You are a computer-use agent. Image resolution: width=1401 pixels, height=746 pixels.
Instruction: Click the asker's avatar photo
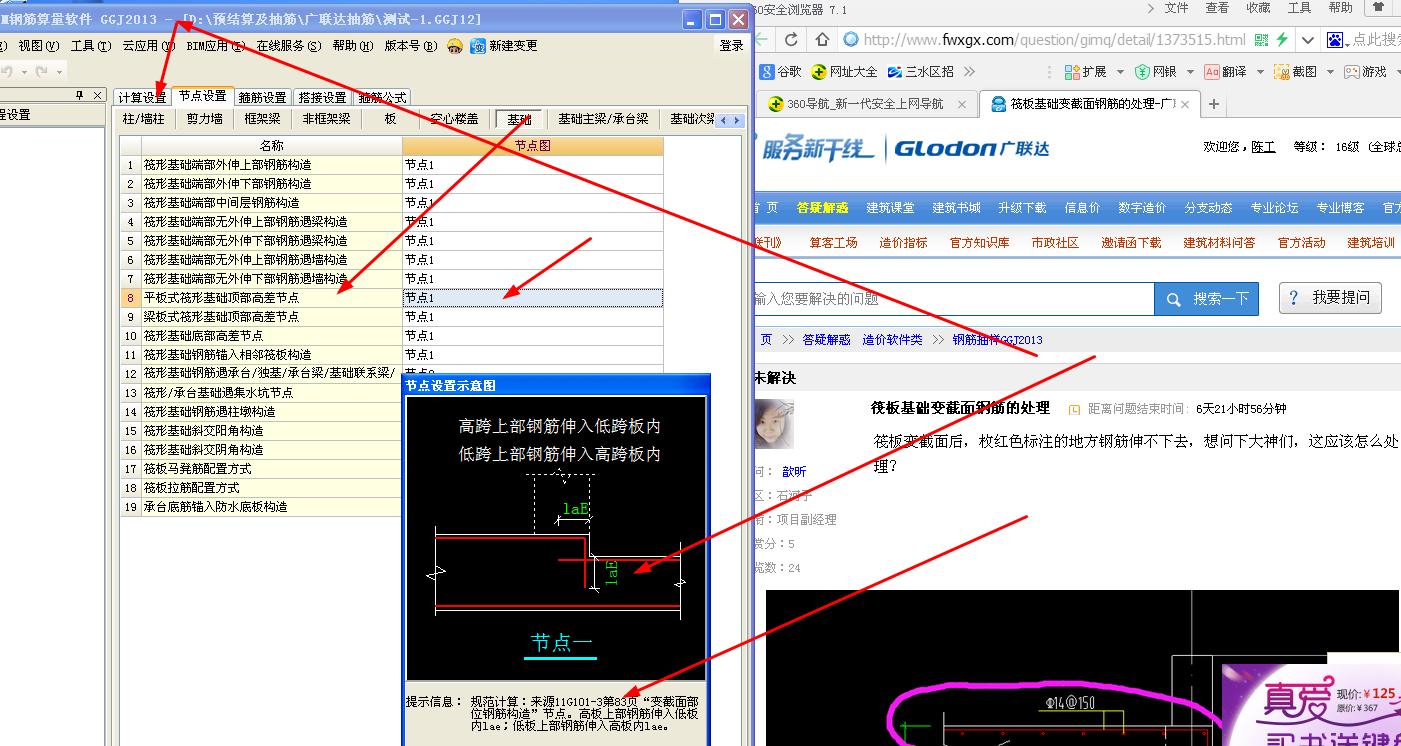774,424
